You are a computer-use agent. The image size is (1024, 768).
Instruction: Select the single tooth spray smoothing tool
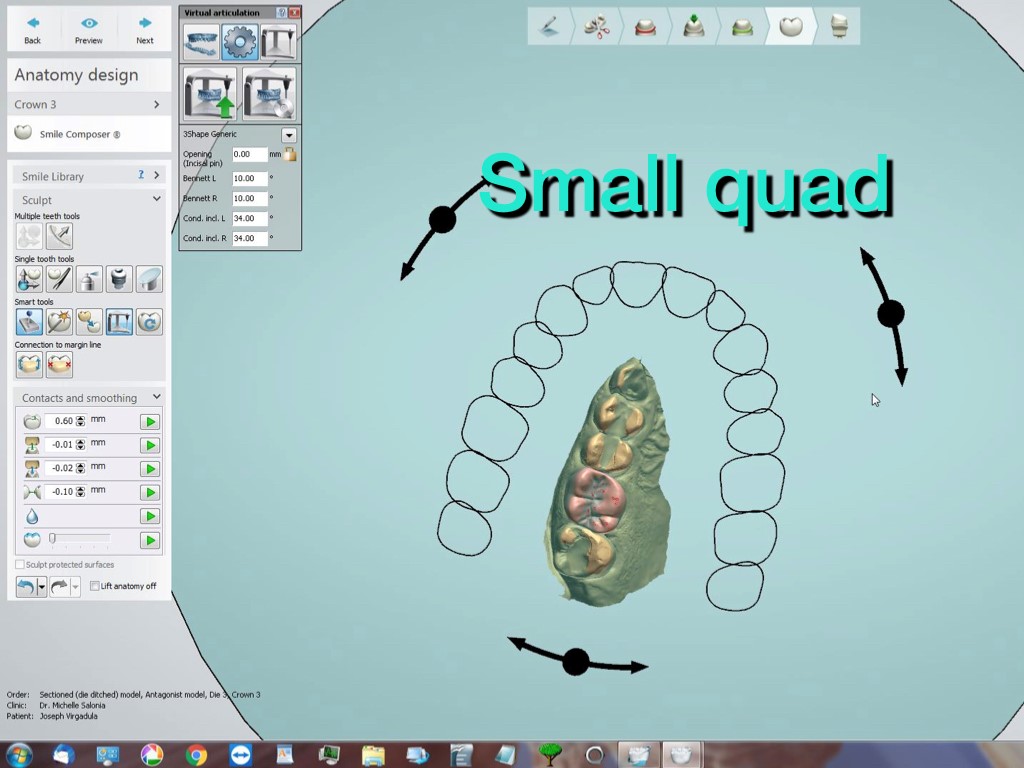89,279
